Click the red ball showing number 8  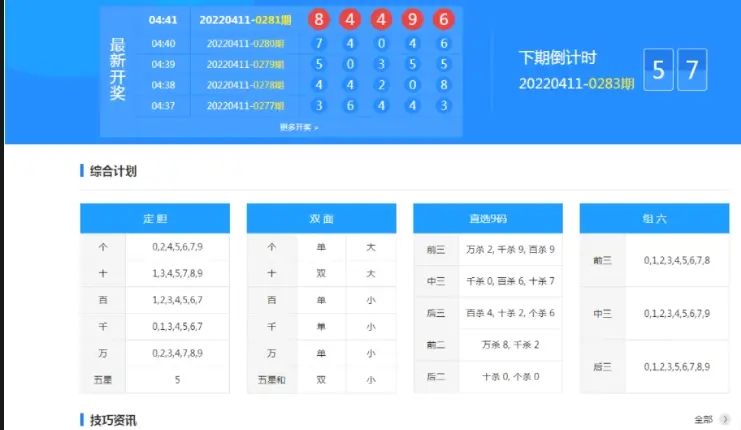click(318, 19)
